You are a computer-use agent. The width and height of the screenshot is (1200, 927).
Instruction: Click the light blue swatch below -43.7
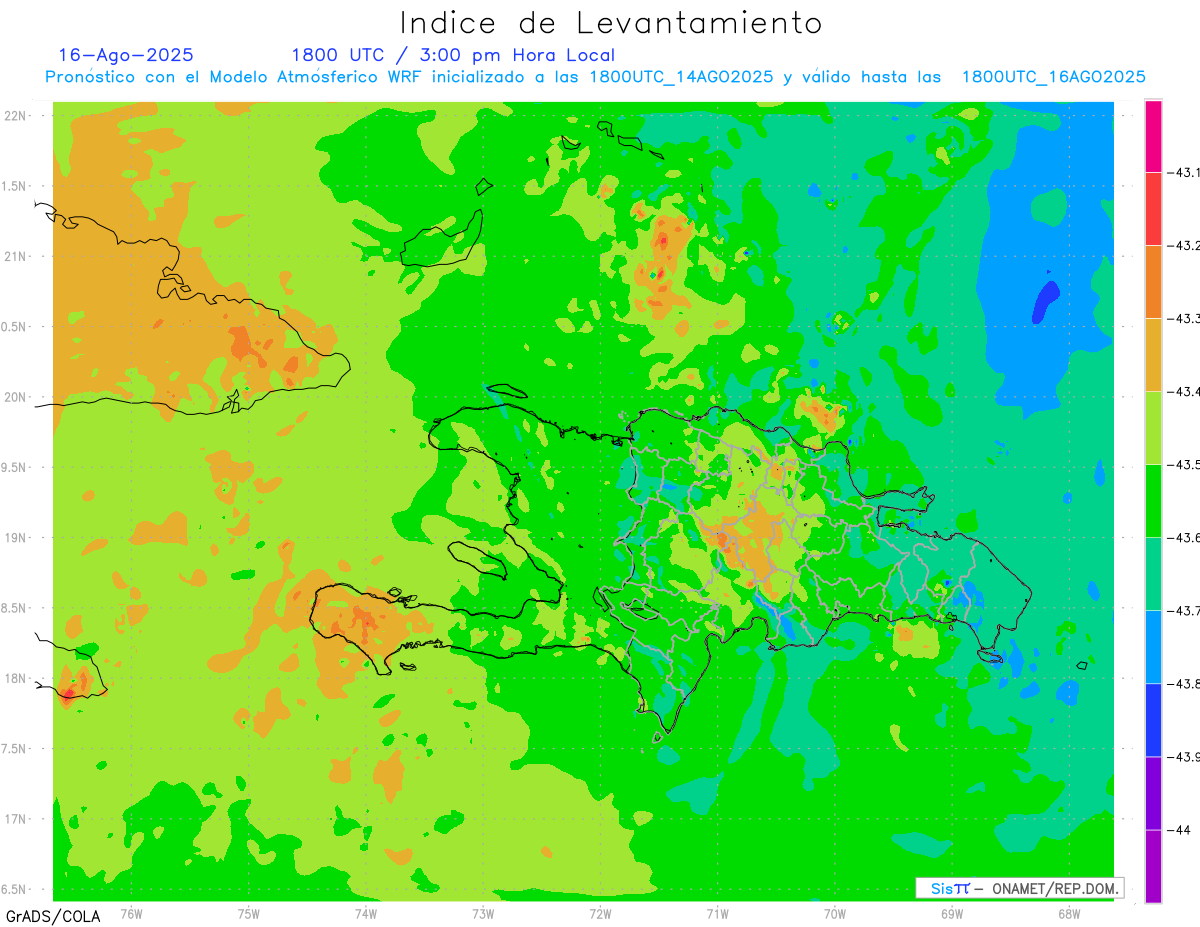(x=1154, y=646)
